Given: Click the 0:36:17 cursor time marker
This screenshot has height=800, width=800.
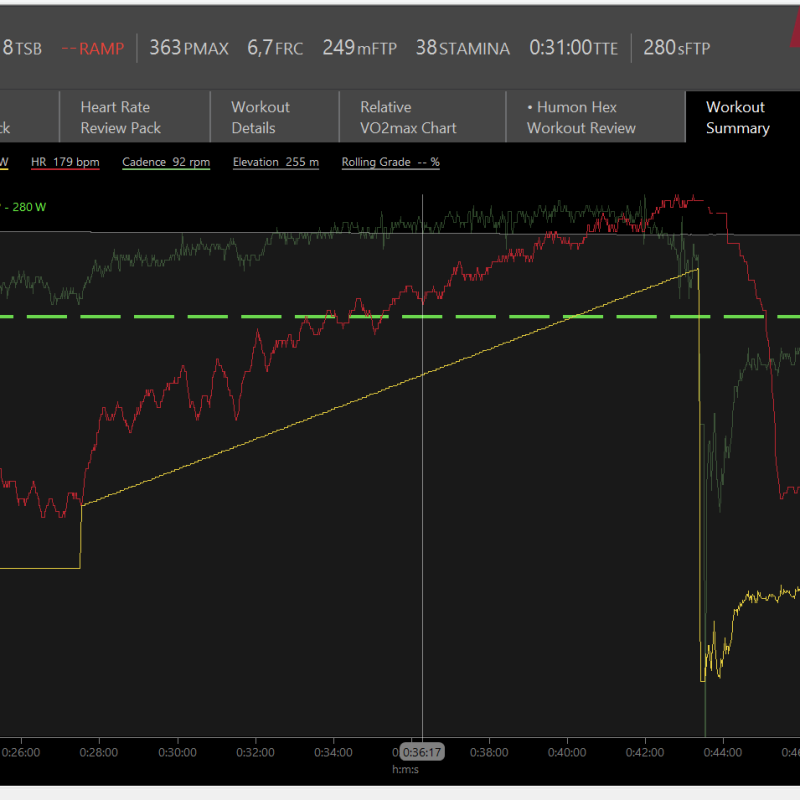Looking at the screenshot, I should pos(422,752).
